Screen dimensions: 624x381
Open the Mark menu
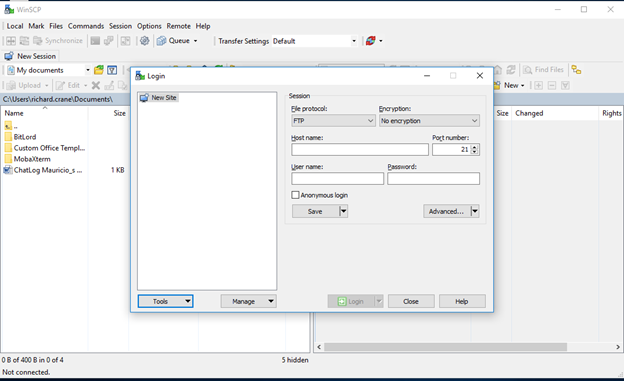(x=36, y=26)
